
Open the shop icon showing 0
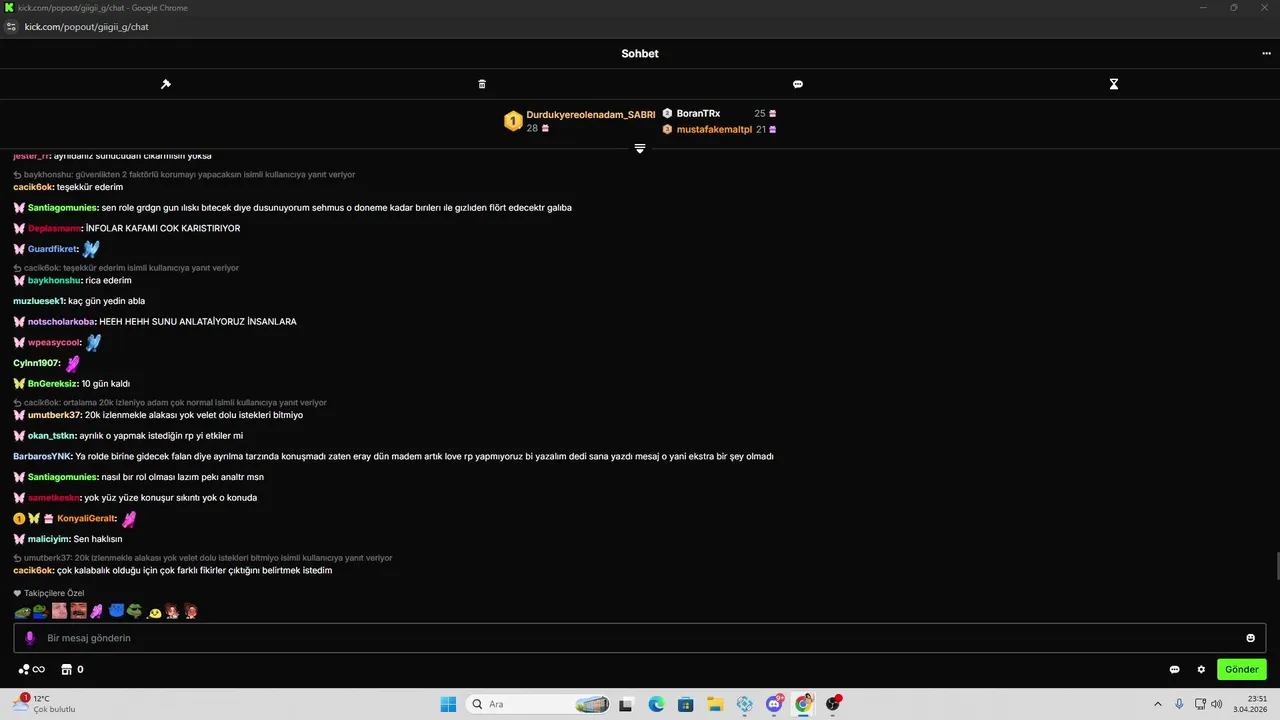click(x=72, y=669)
